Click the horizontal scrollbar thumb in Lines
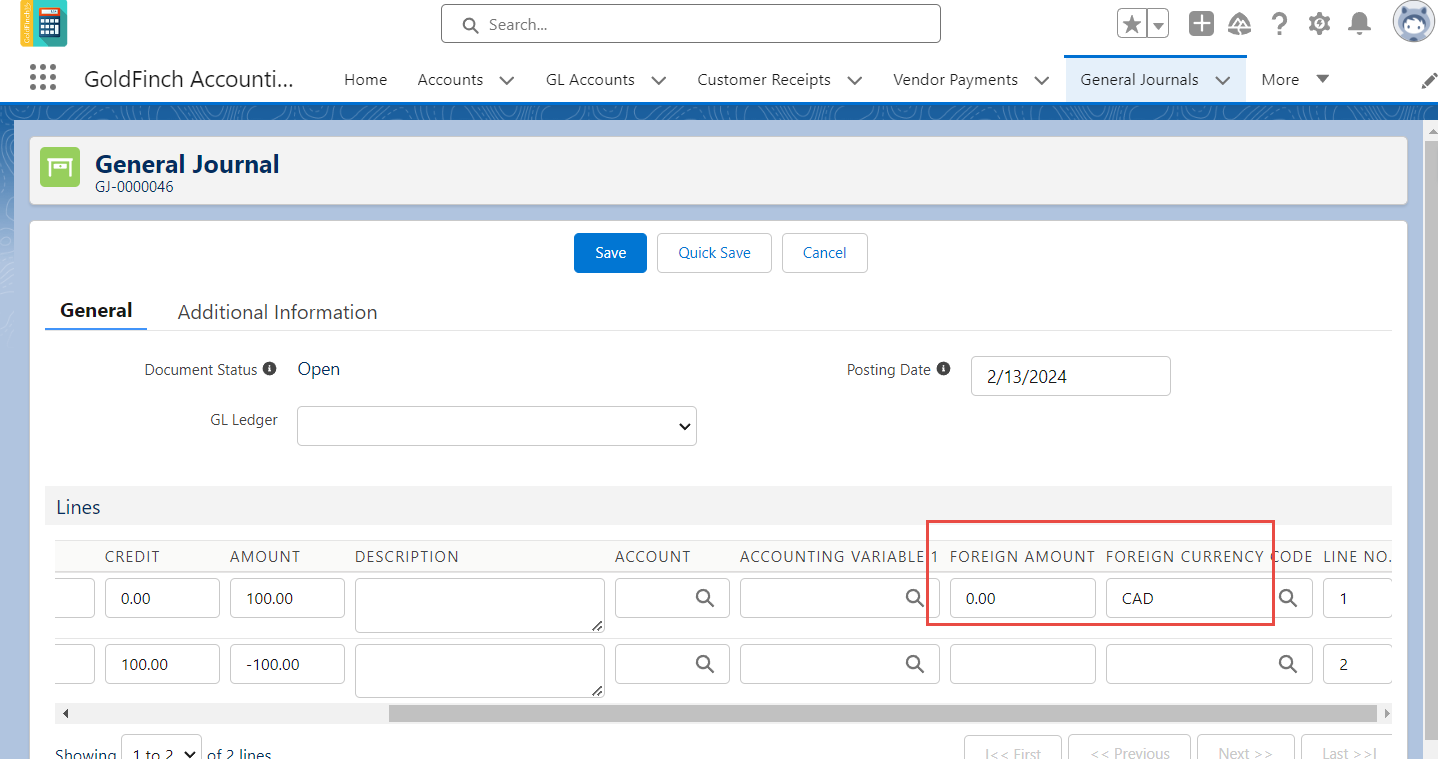Screen dimensions: 1438x759 882,713
